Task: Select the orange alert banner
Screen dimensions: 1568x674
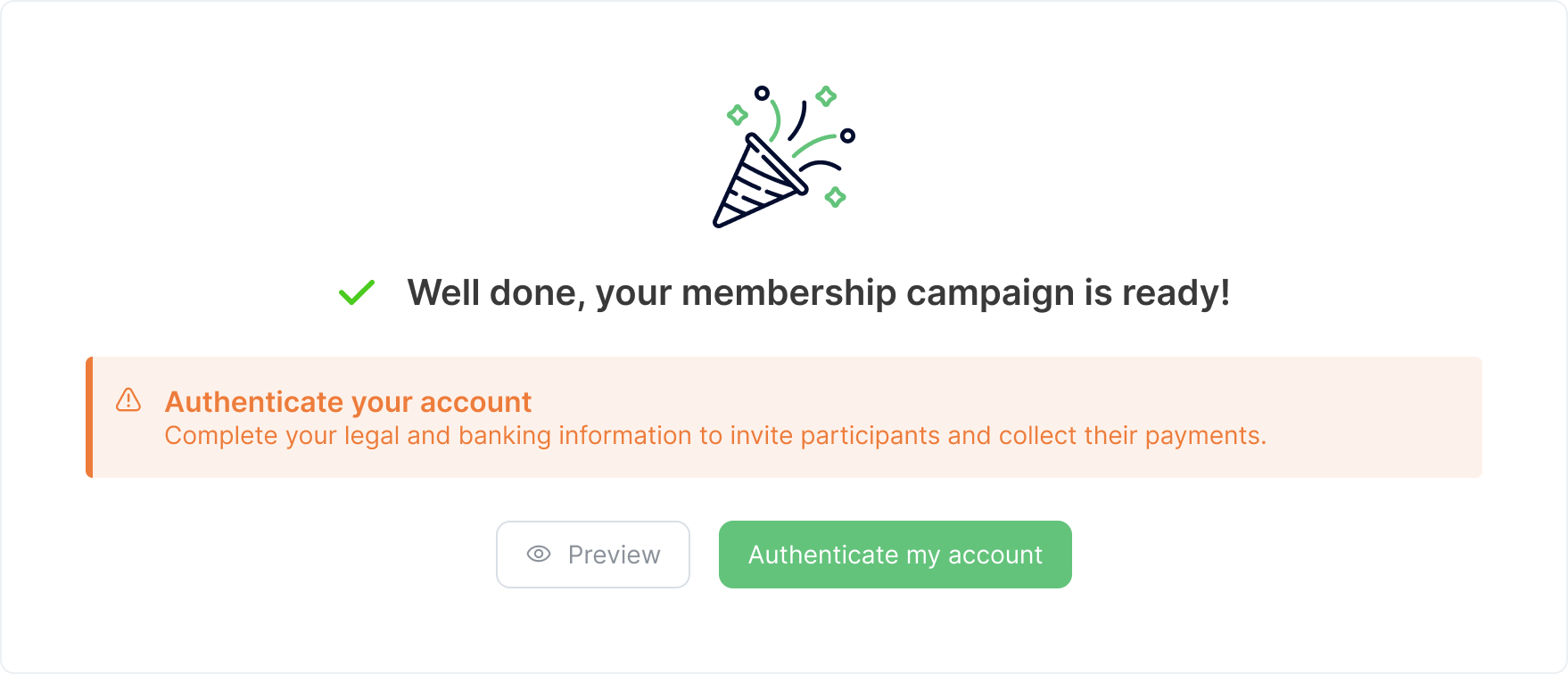Action: coord(783,416)
